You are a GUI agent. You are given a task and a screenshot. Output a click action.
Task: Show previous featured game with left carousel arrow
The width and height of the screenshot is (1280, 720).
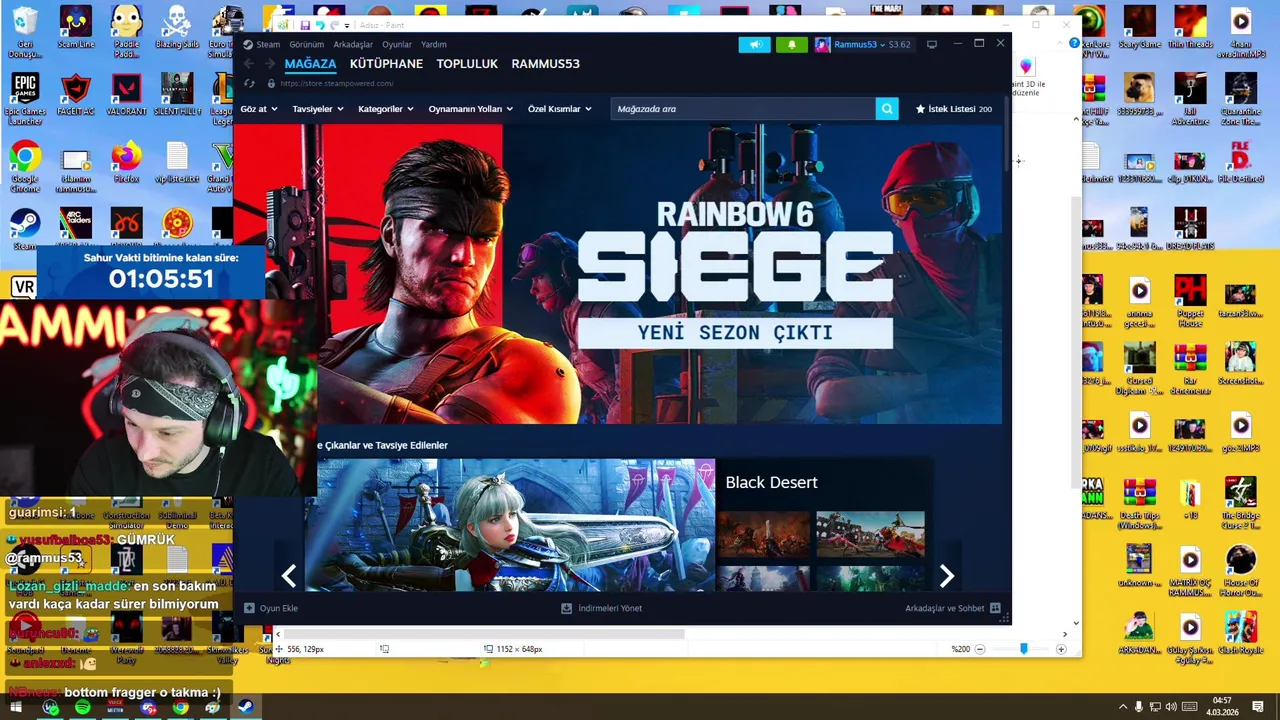(288, 576)
